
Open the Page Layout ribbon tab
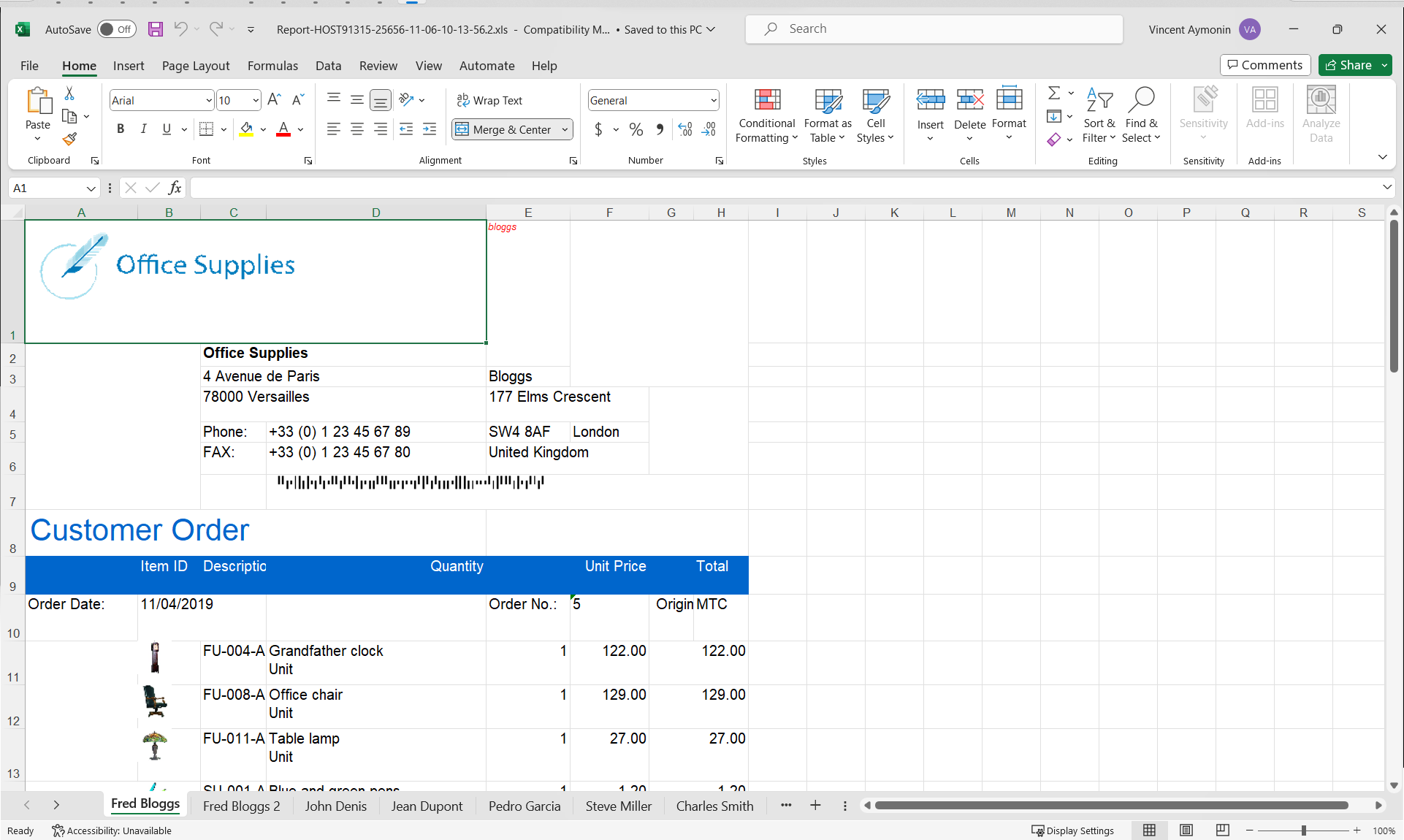196,66
